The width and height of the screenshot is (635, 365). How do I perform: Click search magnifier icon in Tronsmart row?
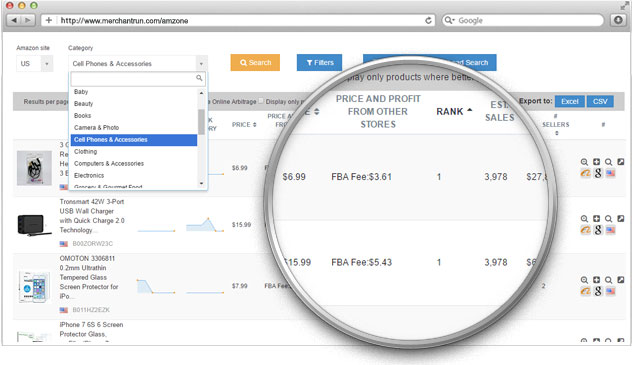[608, 218]
